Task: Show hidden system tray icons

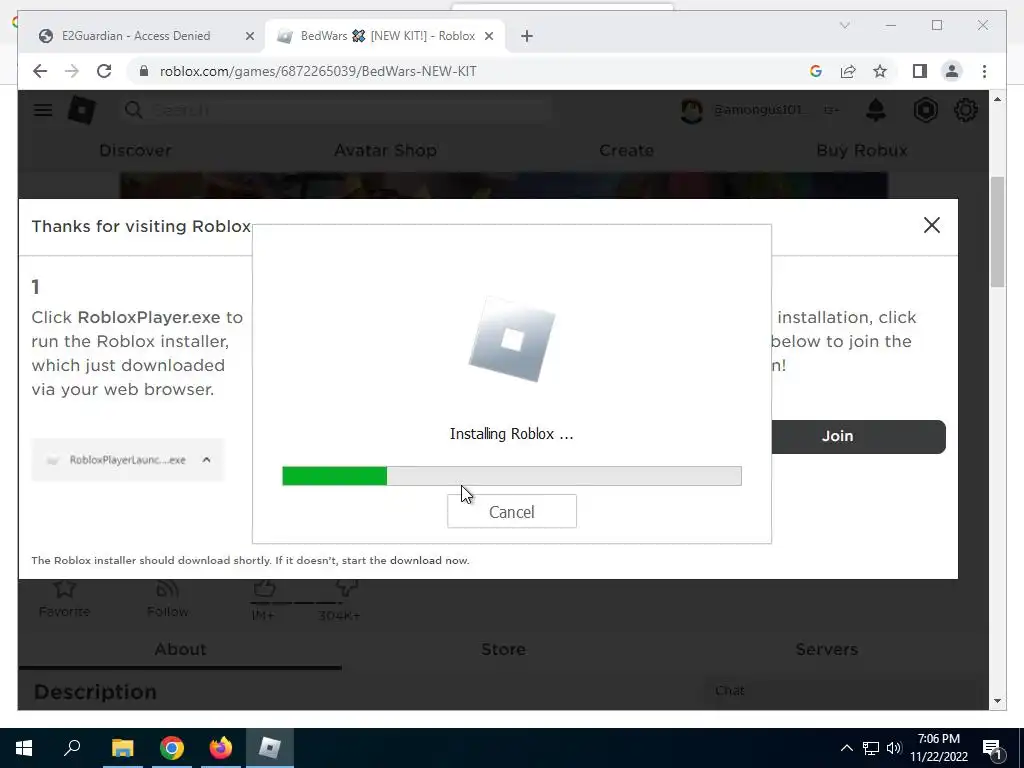Action: tap(846, 748)
